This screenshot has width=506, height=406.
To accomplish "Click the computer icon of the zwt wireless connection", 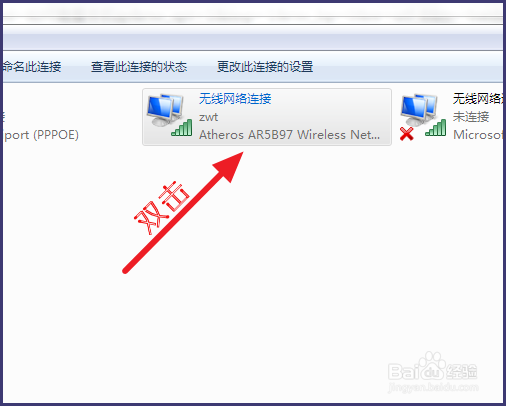I will click(165, 110).
